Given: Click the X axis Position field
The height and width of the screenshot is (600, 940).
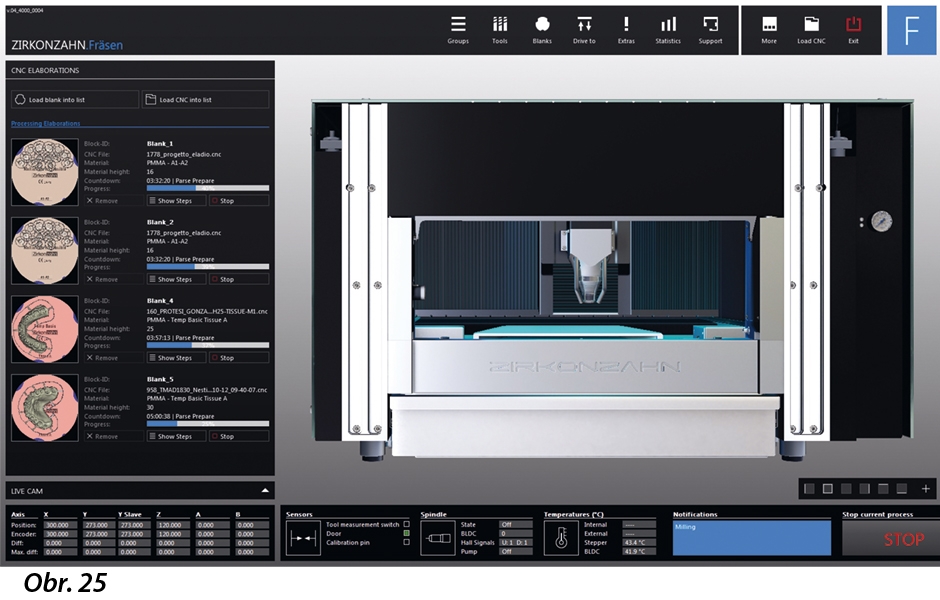Looking at the screenshot, I should [59, 524].
